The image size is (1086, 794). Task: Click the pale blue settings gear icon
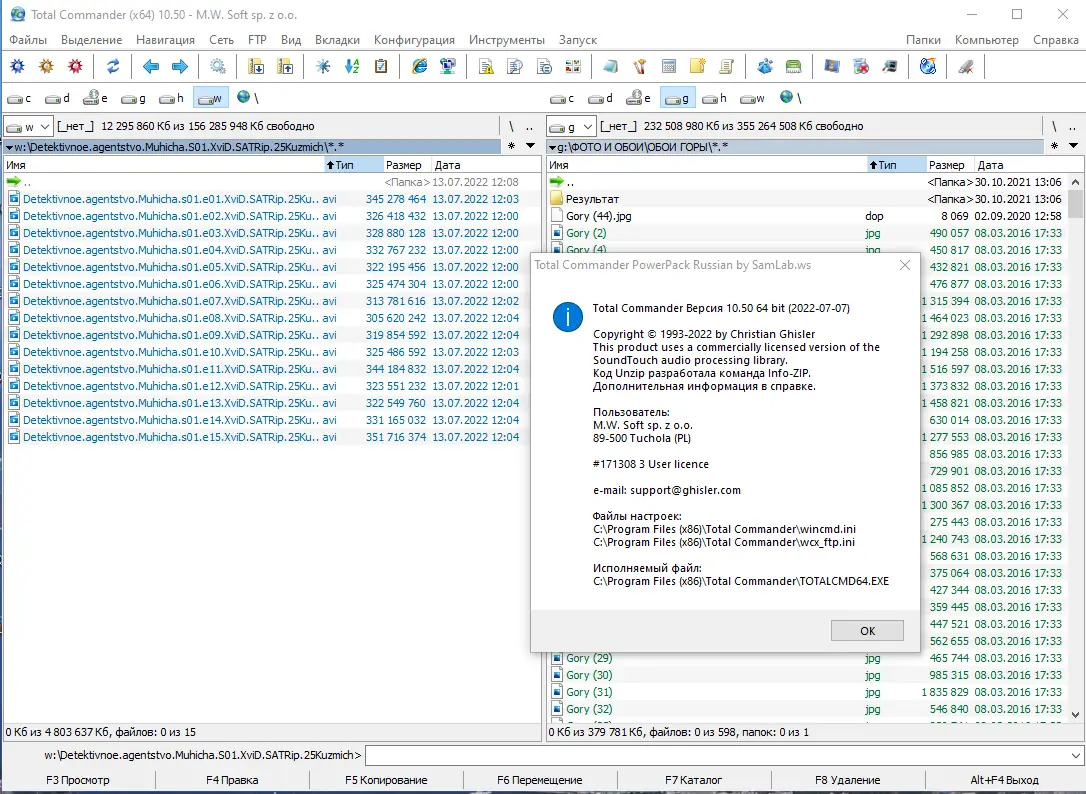click(x=217, y=67)
